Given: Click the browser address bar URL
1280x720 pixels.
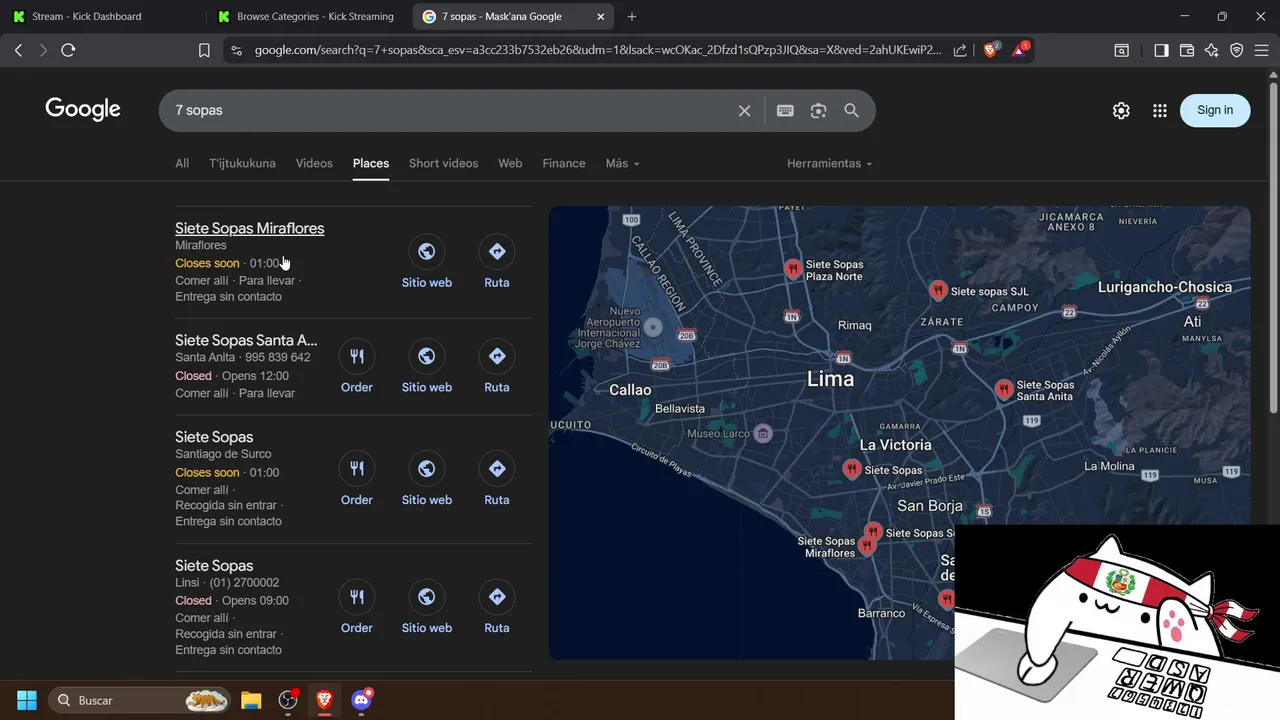Looking at the screenshot, I should coord(597,50).
